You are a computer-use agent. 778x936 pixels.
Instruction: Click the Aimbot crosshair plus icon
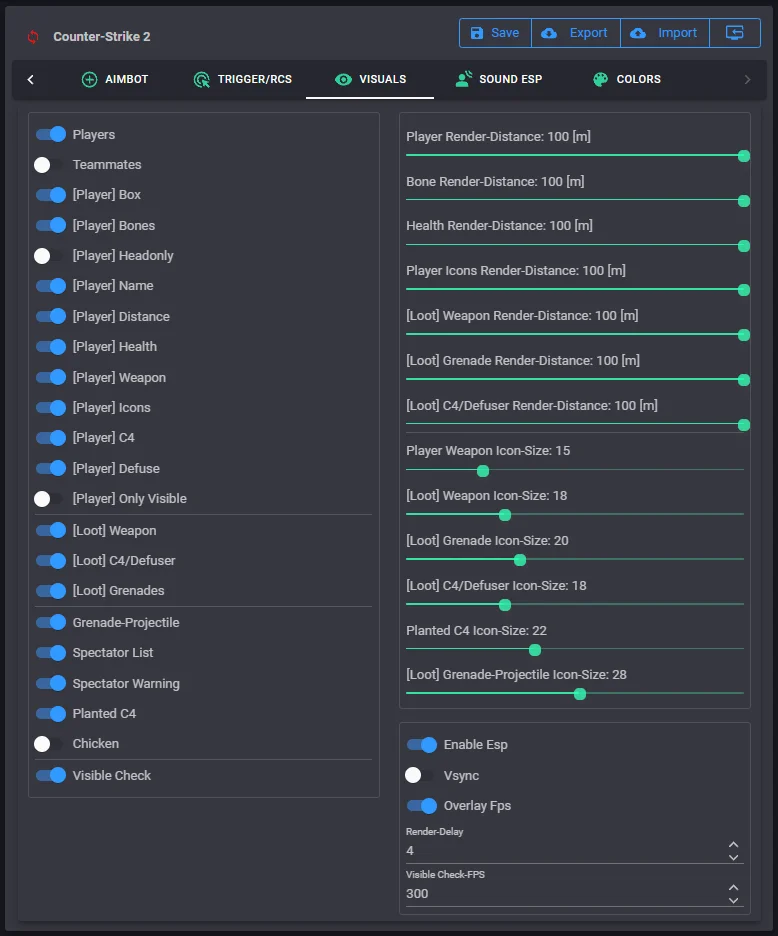tap(89, 79)
